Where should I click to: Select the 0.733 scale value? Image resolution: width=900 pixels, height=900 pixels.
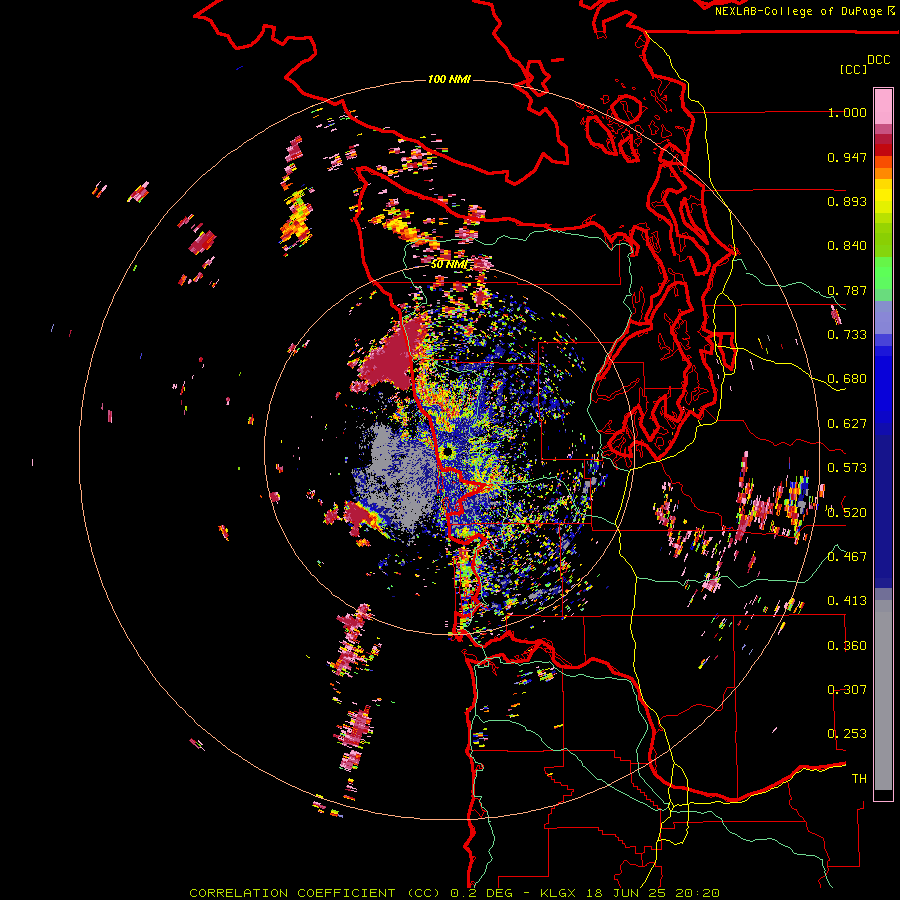pyautogui.click(x=847, y=335)
